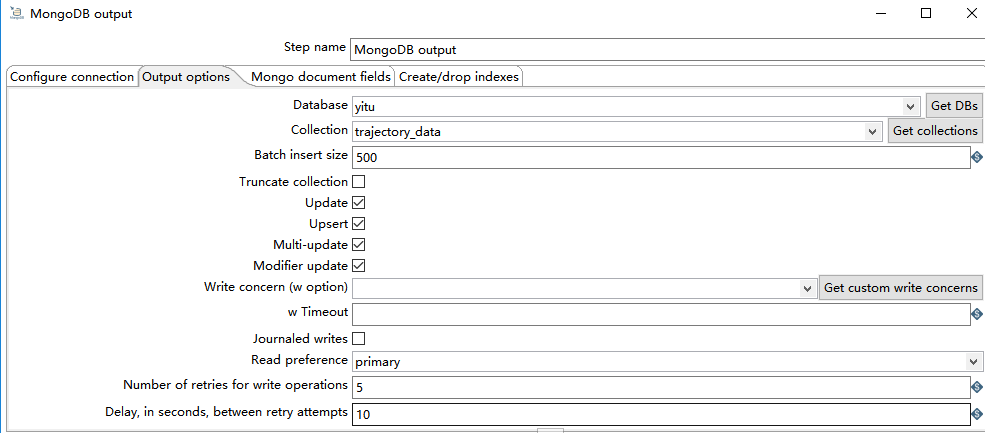This screenshot has height=433, width=985.
Task: Click the retry delay seconds field
Action: pos(661,414)
